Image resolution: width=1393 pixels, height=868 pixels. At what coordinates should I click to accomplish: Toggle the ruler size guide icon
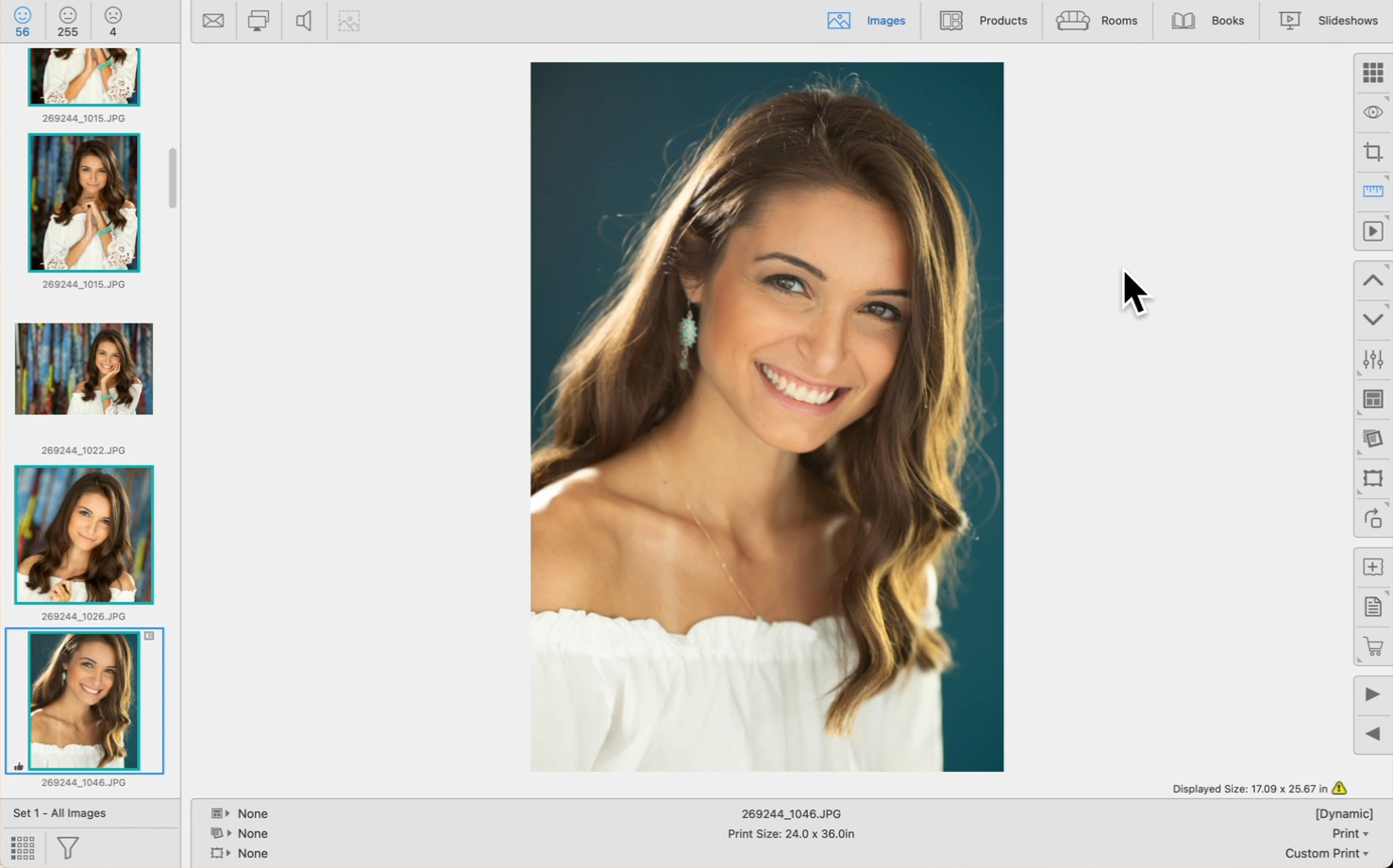click(x=1372, y=192)
